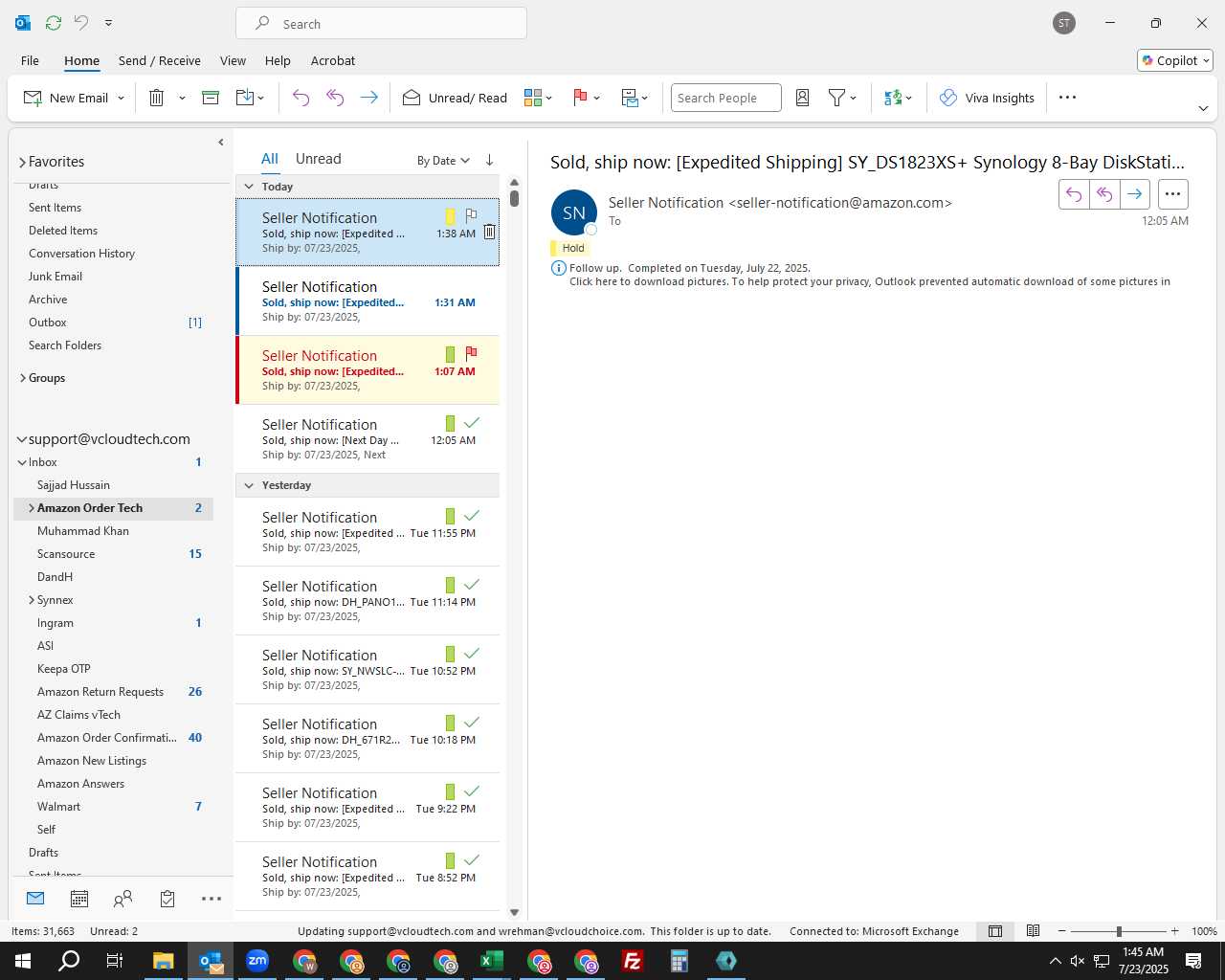This screenshot has width=1225, height=980.
Task: Open the Categorize color squares icon
Action: click(x=533, y=98)
